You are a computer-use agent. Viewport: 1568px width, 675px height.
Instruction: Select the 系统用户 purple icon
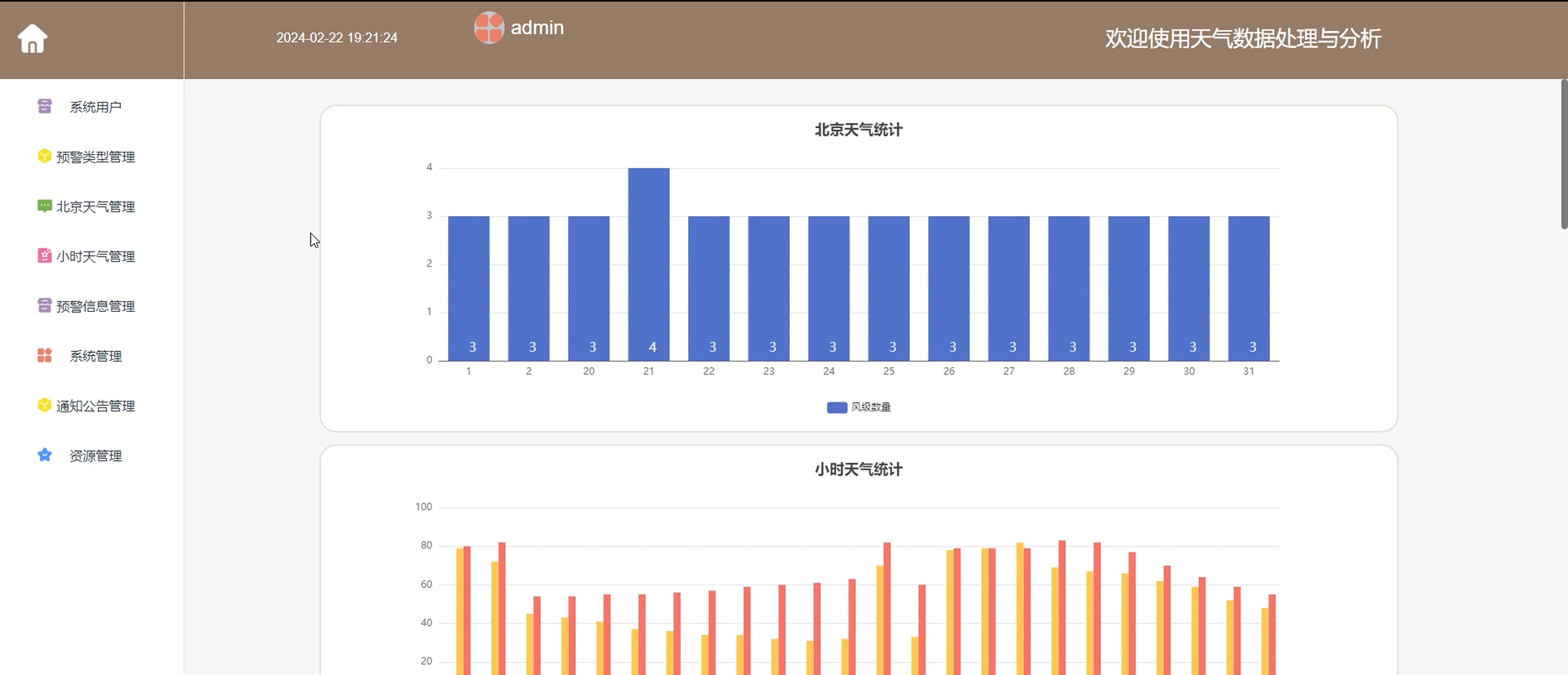pos(45,107)
